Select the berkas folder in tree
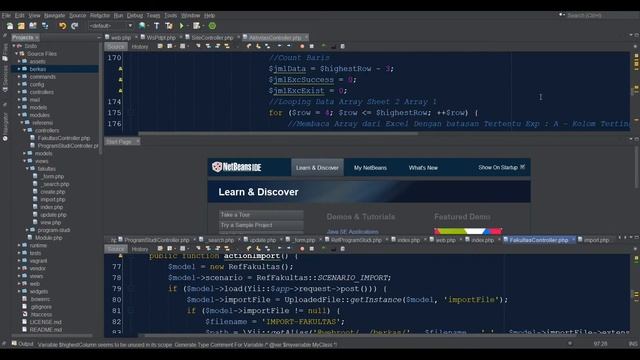Screen dimensions: 640x360 coord(38,69)
